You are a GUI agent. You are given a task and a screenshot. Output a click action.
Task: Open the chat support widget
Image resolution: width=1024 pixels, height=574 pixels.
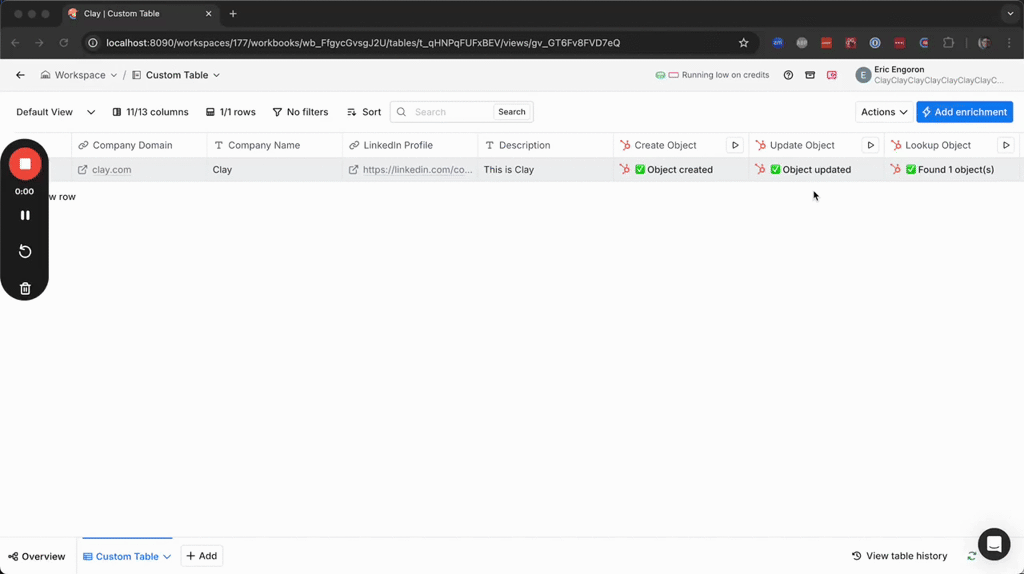[x=994, y=544]
